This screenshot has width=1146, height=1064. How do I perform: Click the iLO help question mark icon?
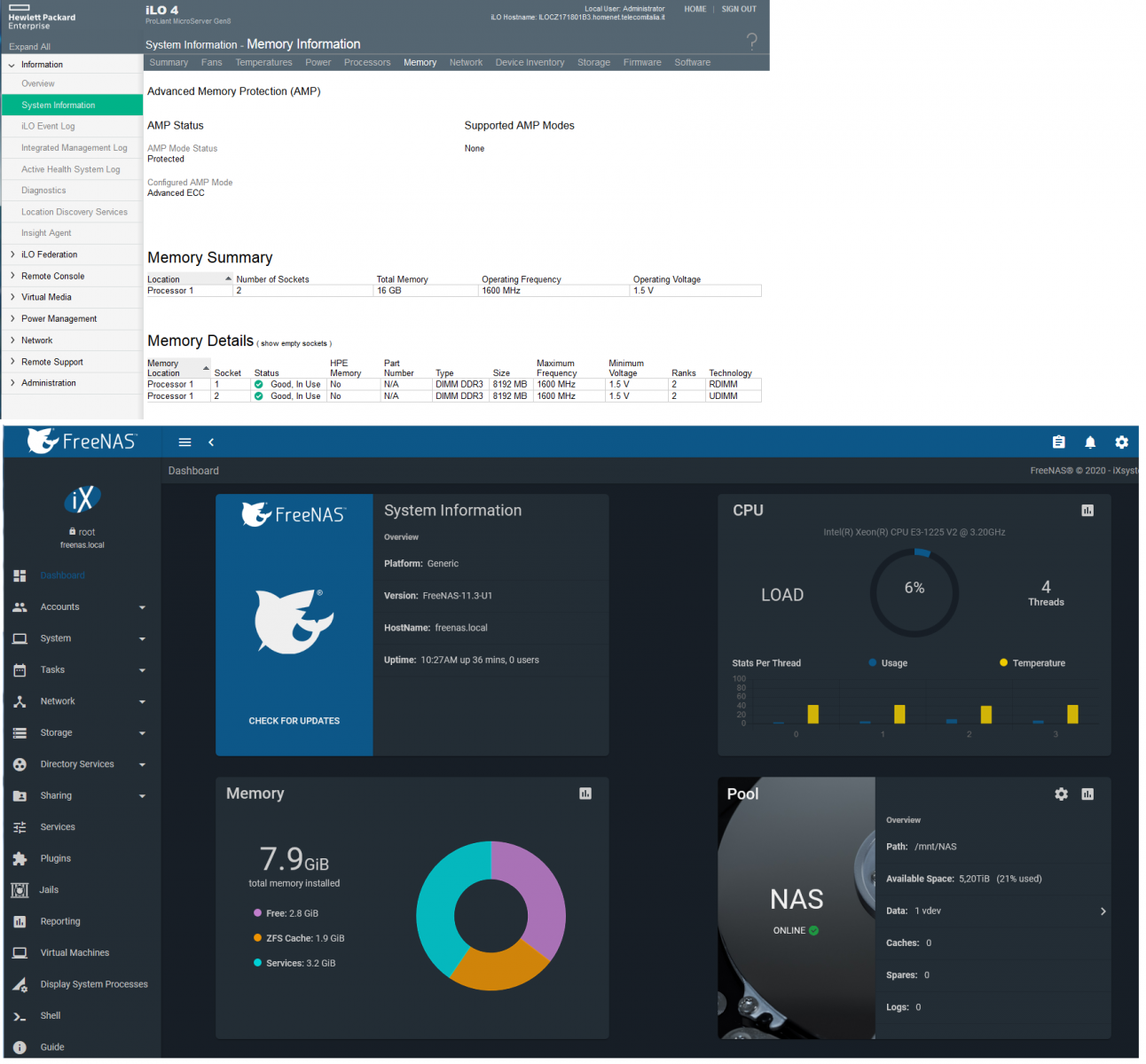[752, 41]
